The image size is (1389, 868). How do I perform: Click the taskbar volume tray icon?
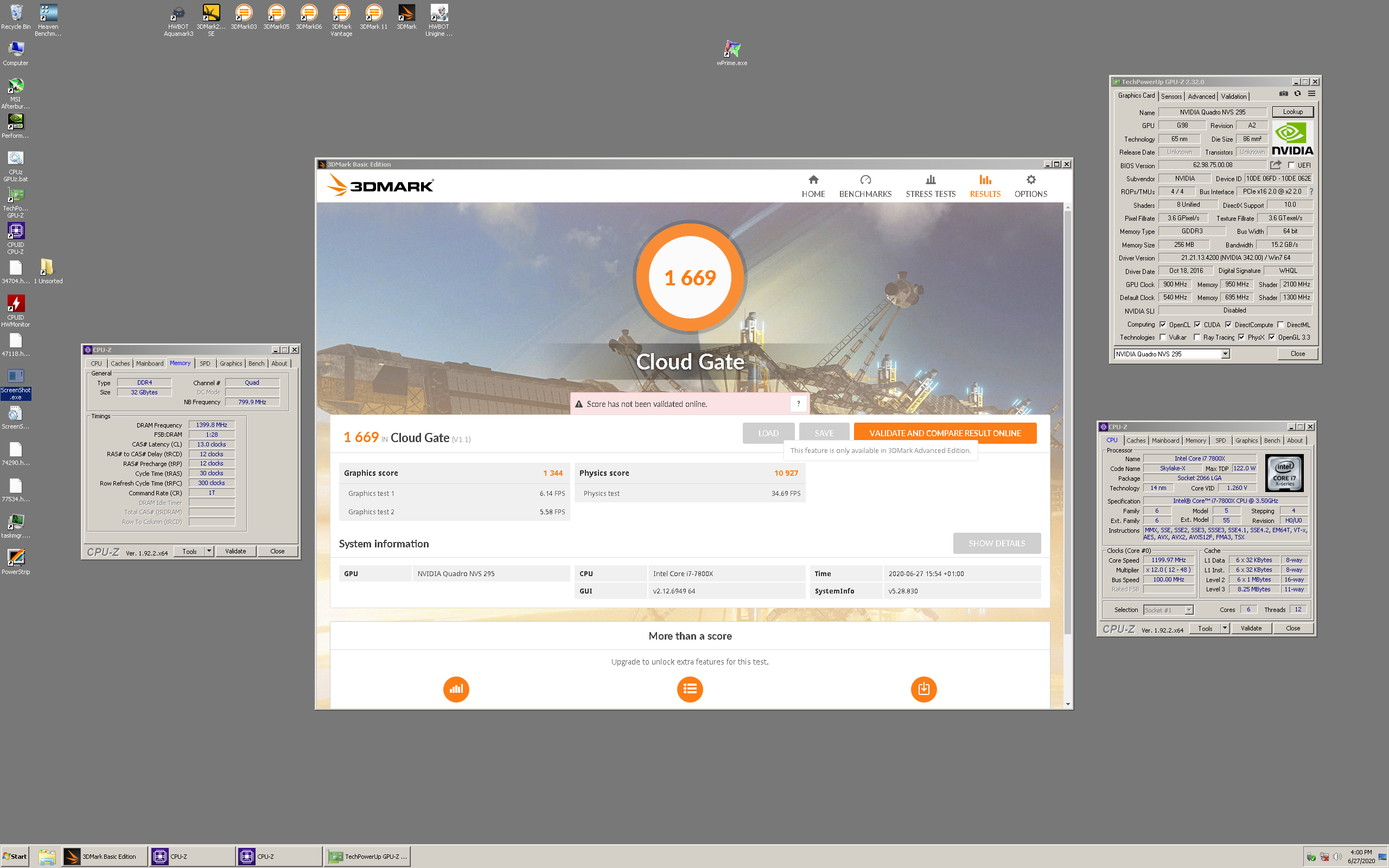click(1337, 857)
